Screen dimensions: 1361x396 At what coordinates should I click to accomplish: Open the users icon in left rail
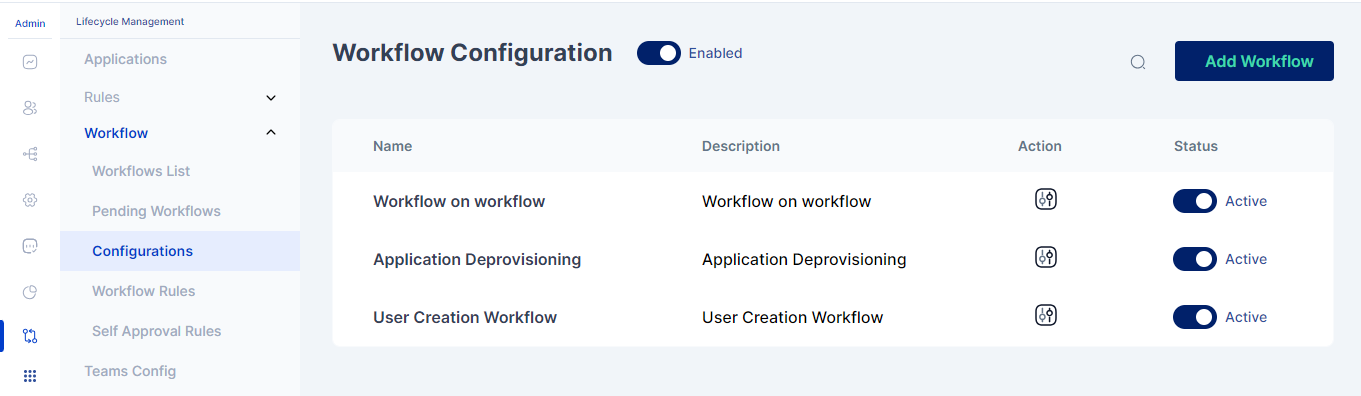tap(30, 108)
